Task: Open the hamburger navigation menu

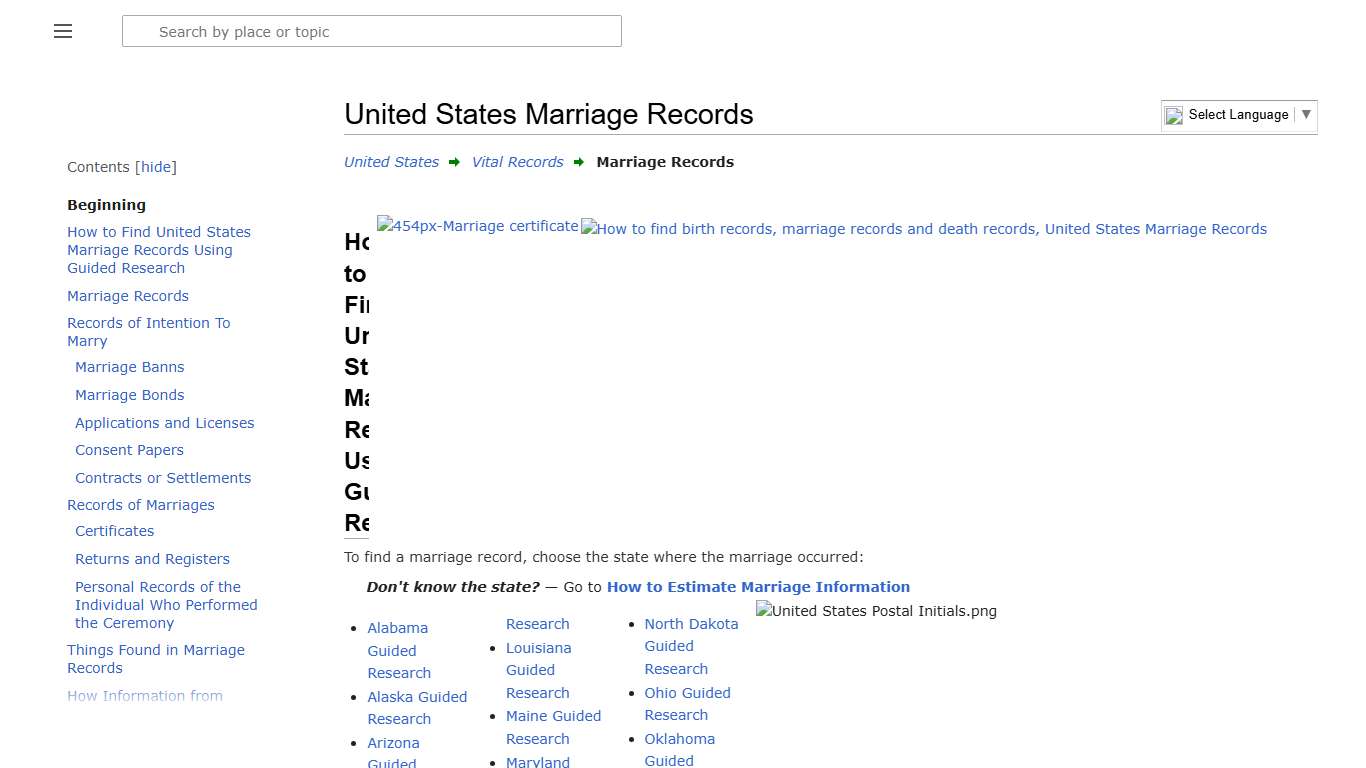Action: click(62, 31)
